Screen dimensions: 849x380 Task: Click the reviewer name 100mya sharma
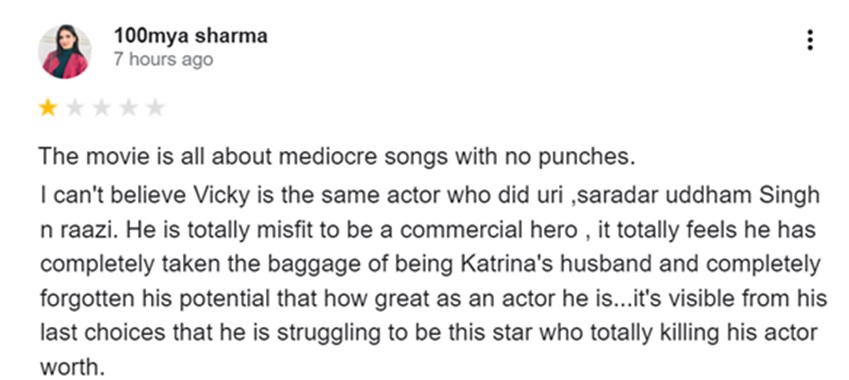tap(191, 36)
